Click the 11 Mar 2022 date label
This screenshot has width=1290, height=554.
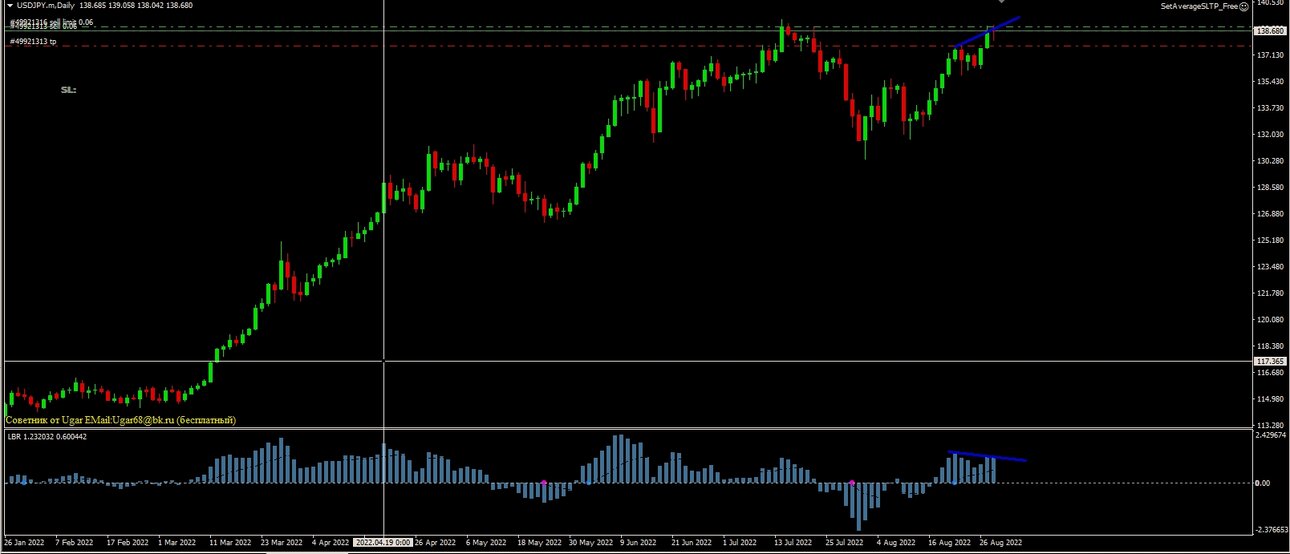[x=230, y=543]
